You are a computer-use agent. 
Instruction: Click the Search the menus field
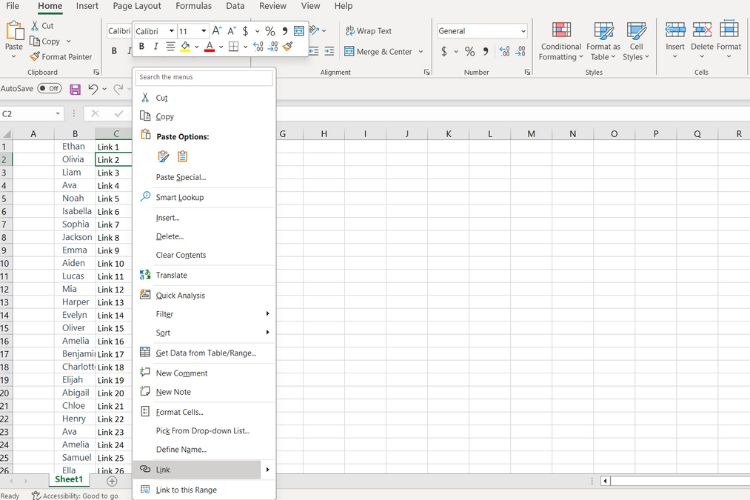click(x=204, y=77)
